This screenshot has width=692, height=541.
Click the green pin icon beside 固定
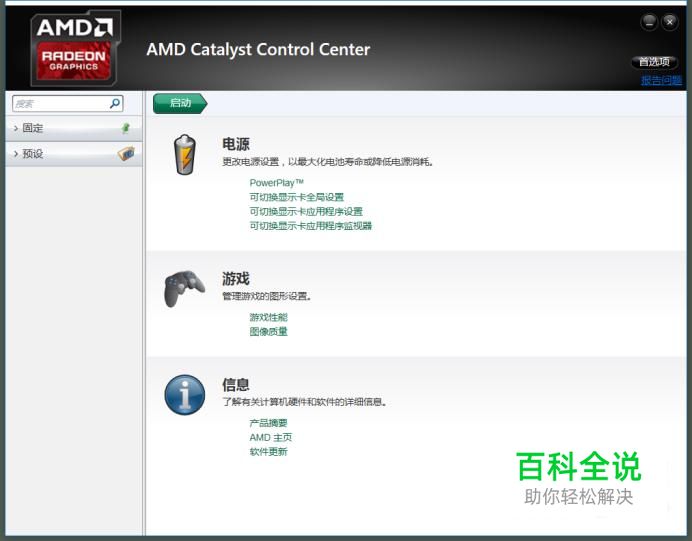(x=126, y=128)
